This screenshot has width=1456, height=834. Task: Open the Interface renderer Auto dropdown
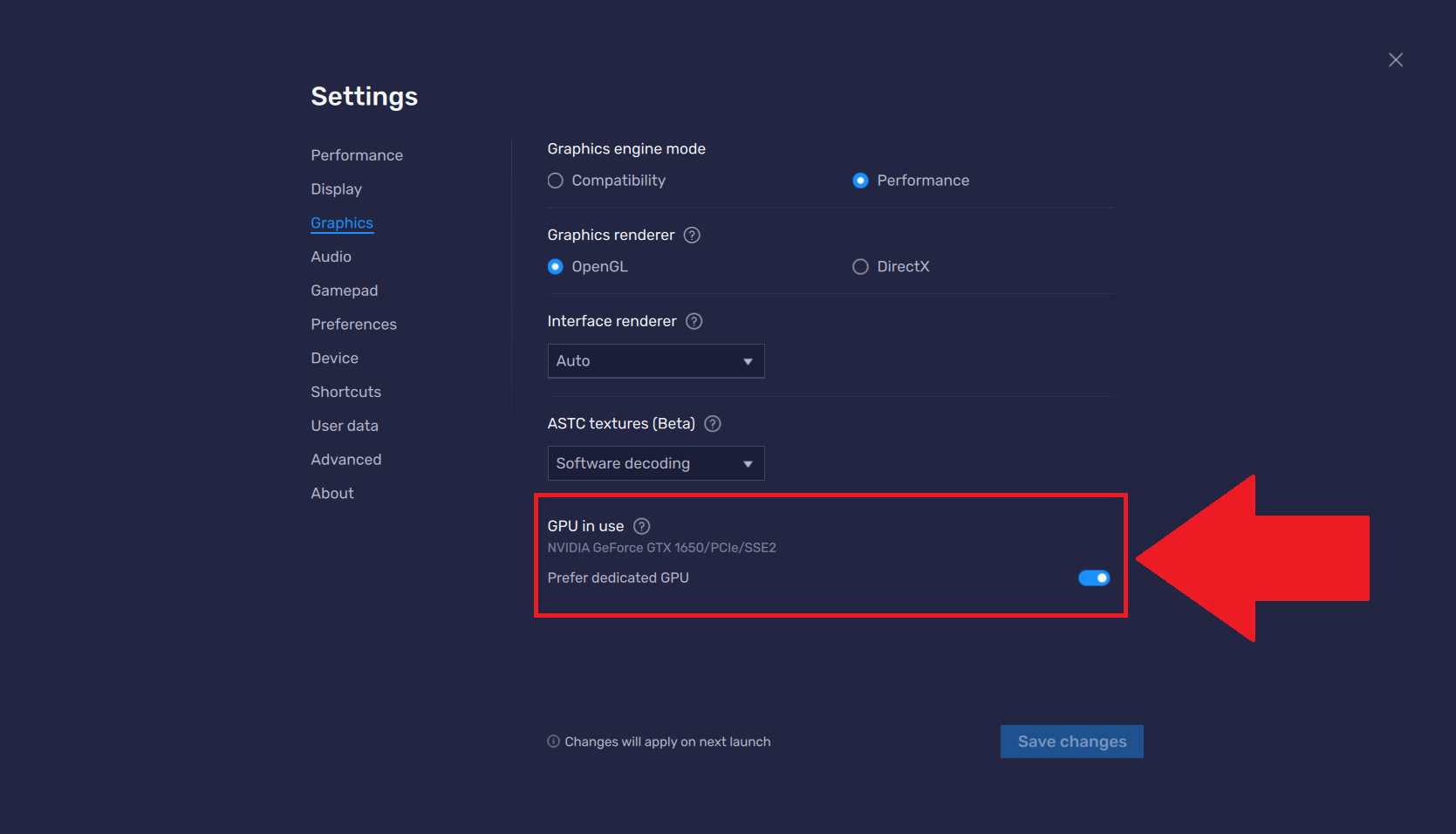pos(656,361)
